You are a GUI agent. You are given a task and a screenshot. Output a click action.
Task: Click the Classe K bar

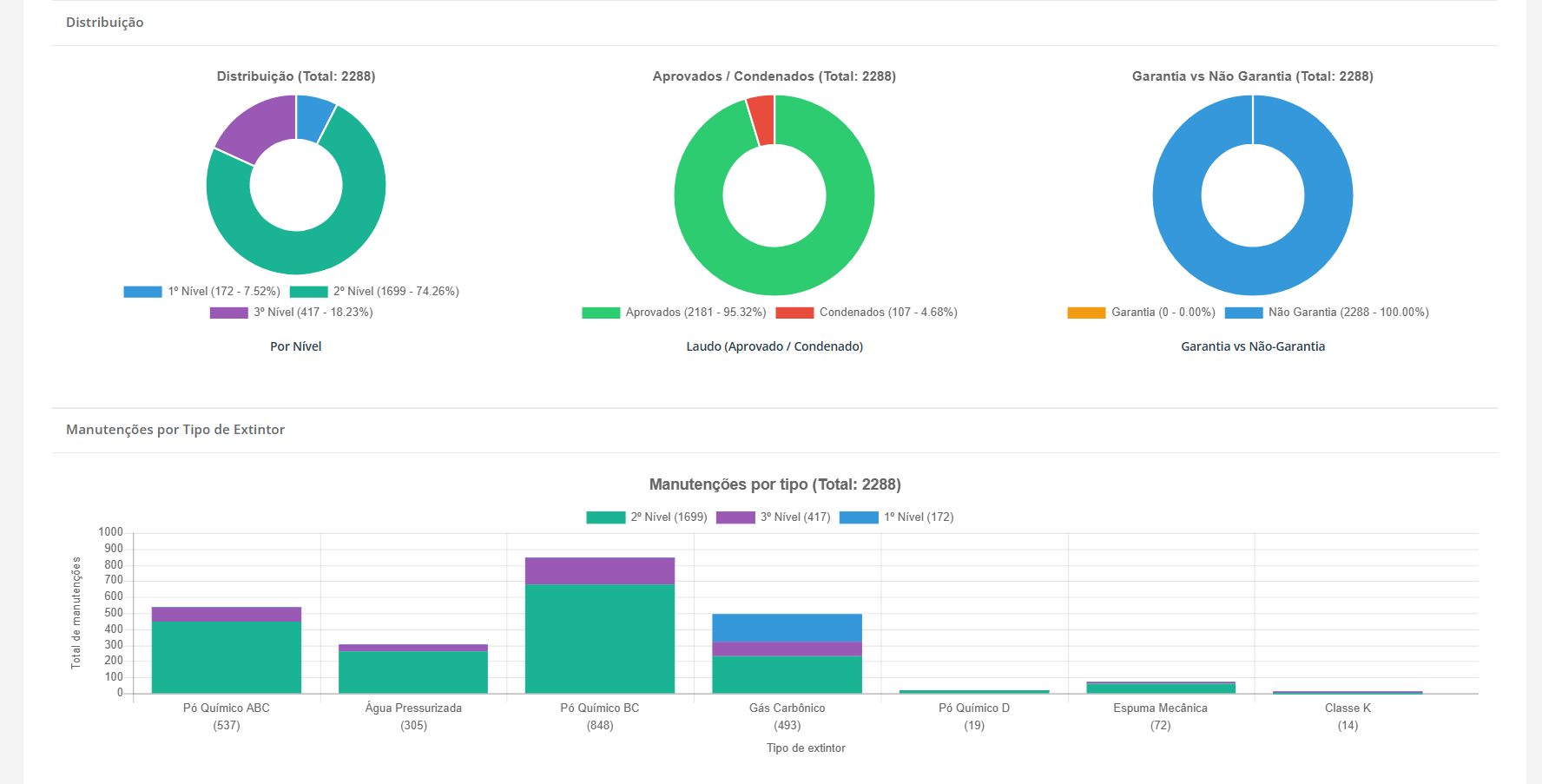tap(1348, 692)
